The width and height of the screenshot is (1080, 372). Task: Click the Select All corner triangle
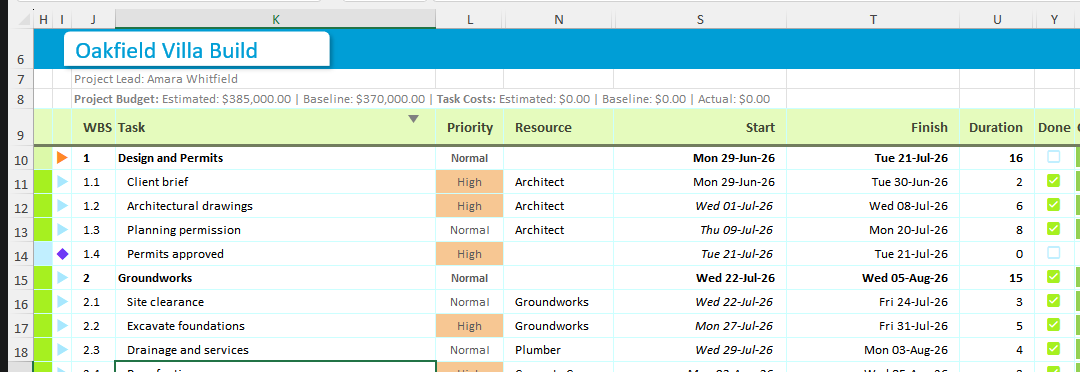pyautogui.click(x=23, y=20)
